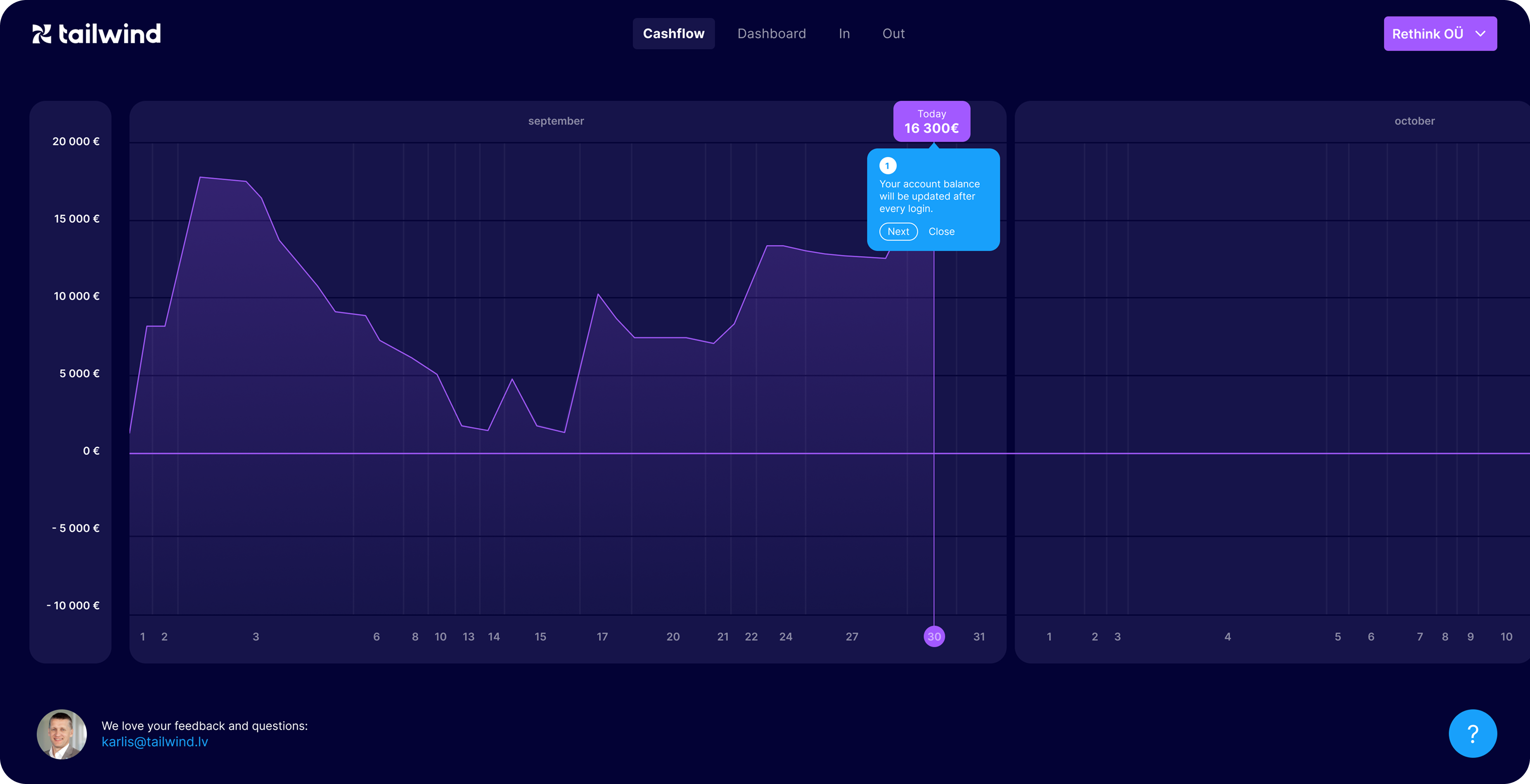Viewport: 1530px width, 784px height.
Task: Click the tailwind logo icon
Action: pyautogui.click(x=42, y=34)
